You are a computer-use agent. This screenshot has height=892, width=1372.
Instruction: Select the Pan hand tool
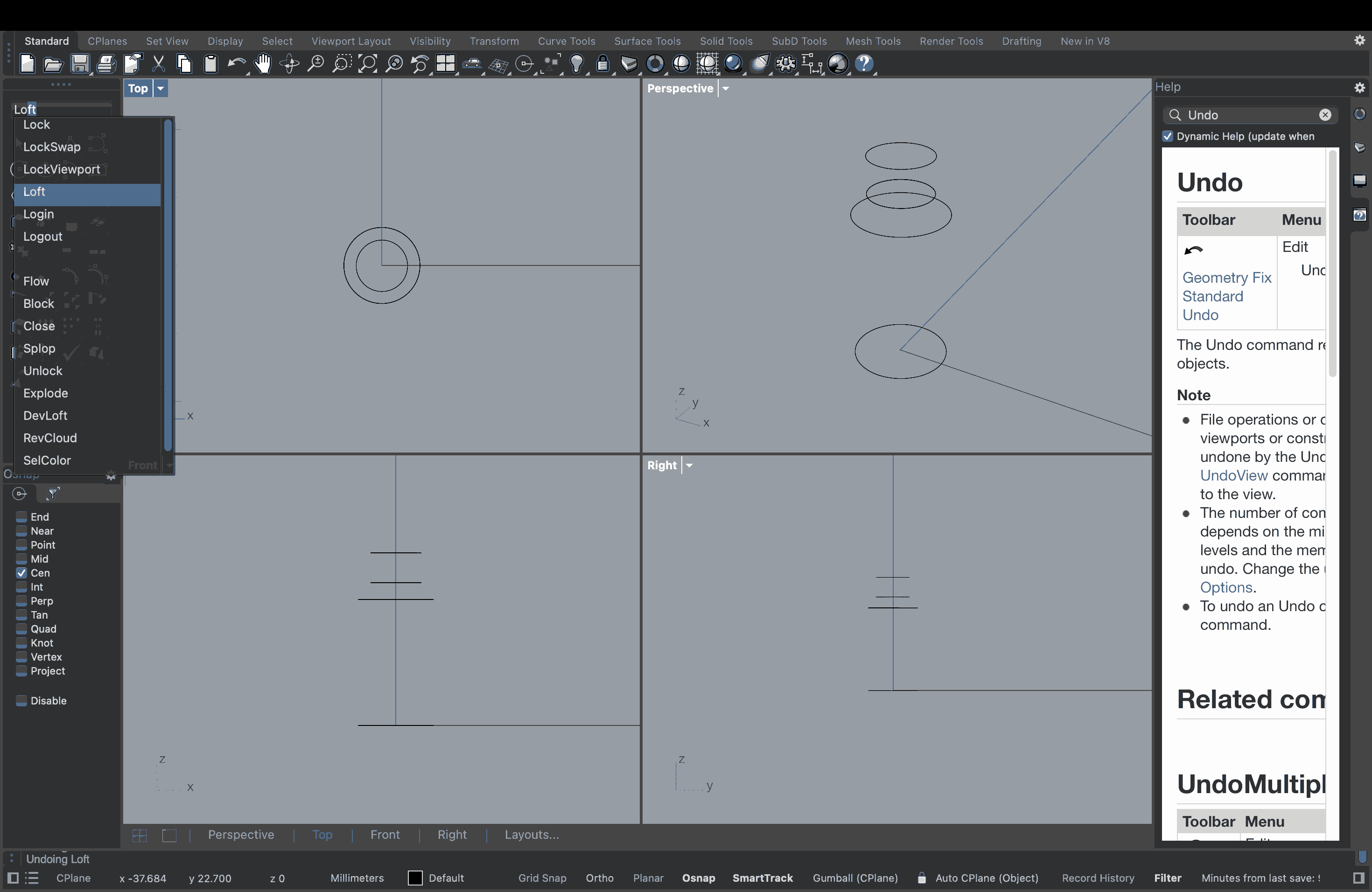coord(263,63)
